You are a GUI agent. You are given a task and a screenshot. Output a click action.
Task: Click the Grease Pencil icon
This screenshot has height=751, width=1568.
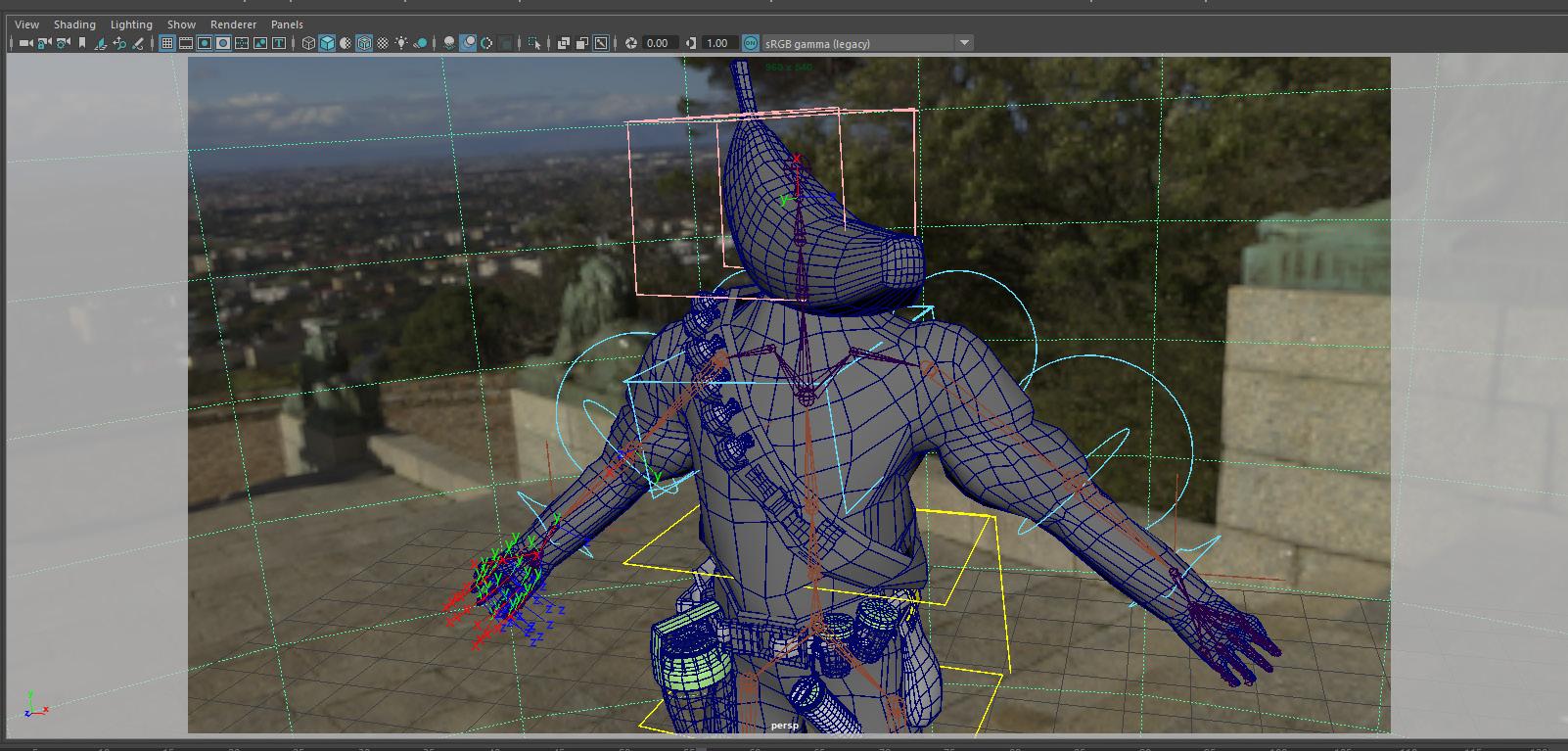138,43
